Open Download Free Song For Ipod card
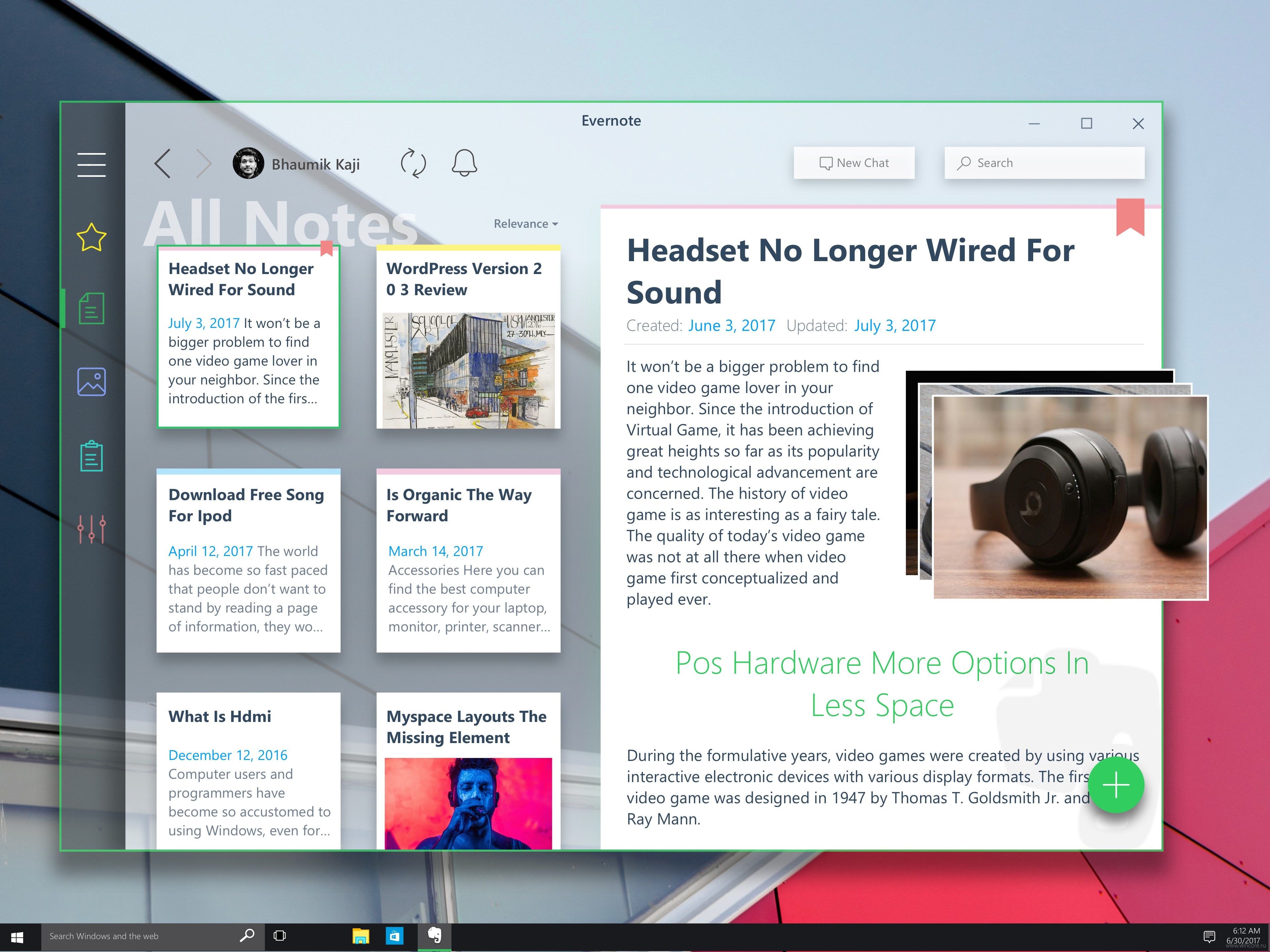 [249, 561]
